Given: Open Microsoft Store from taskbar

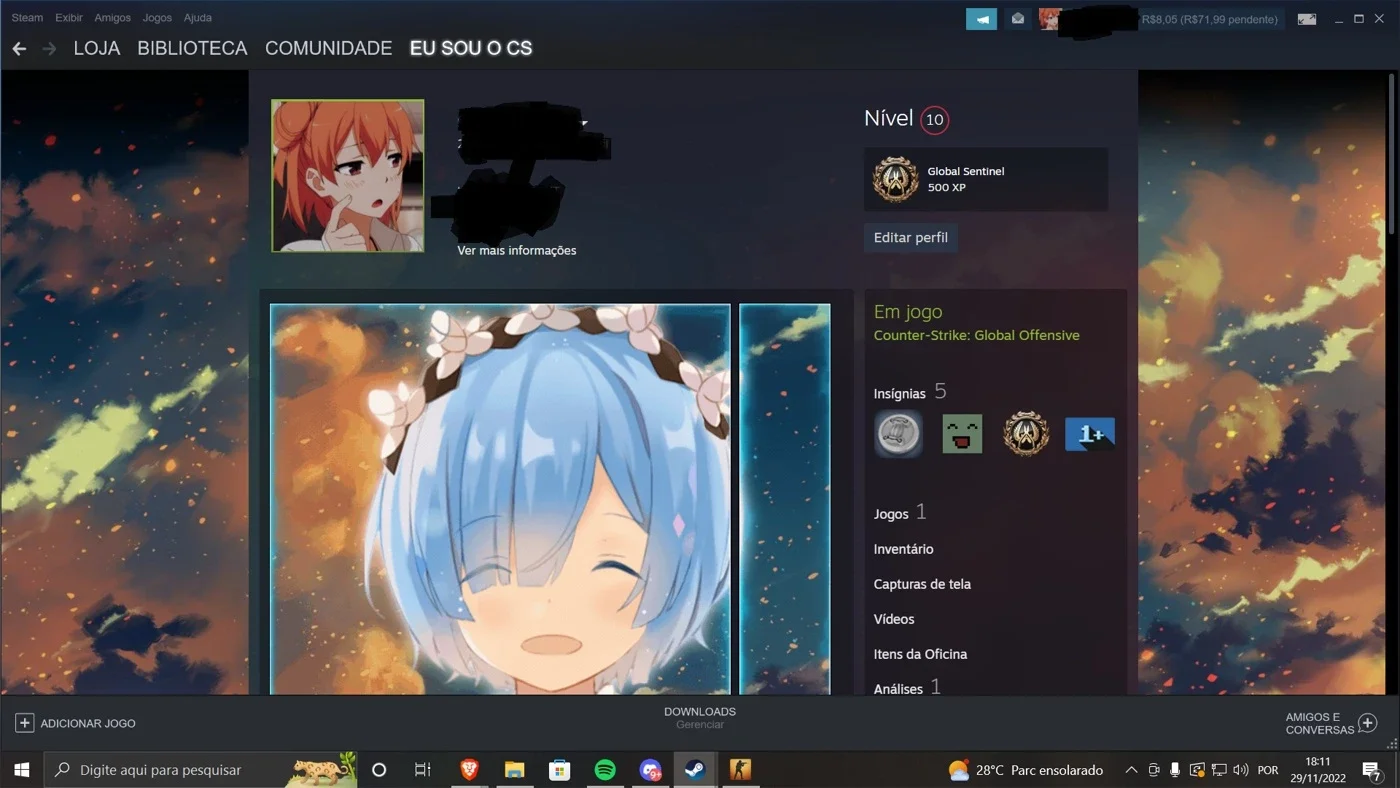Looking at the screenshot, I should pyautogui.click(x=560, y=770).
